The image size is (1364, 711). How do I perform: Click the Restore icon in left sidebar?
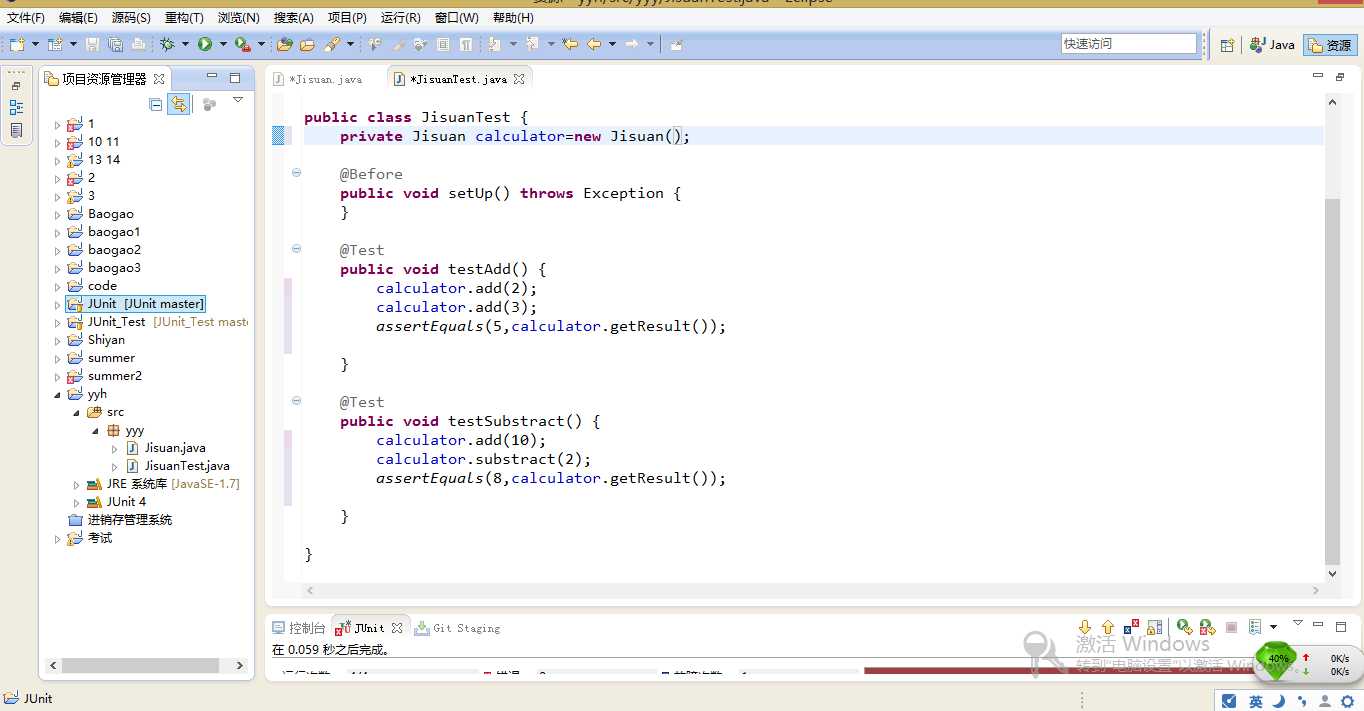[16, 86]
